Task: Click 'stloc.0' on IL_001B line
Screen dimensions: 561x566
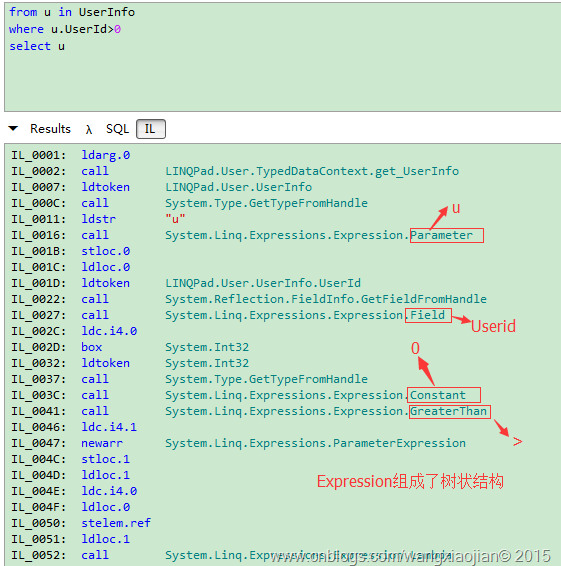Action: [x=106, y=251]
